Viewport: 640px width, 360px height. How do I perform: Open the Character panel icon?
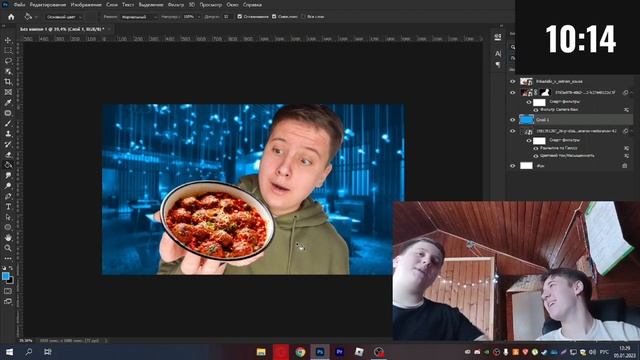coord(498,54)
